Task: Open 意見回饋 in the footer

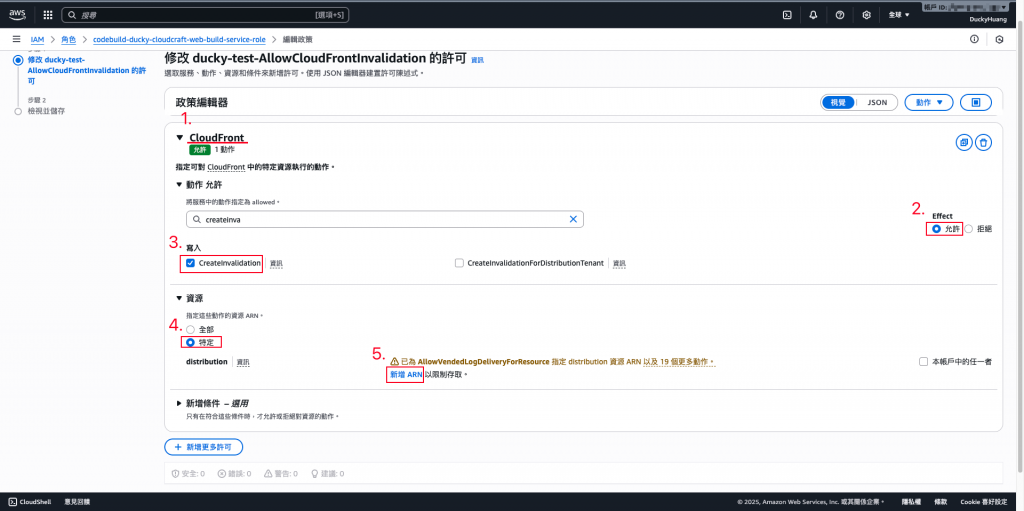Action: tap(77, 502)
